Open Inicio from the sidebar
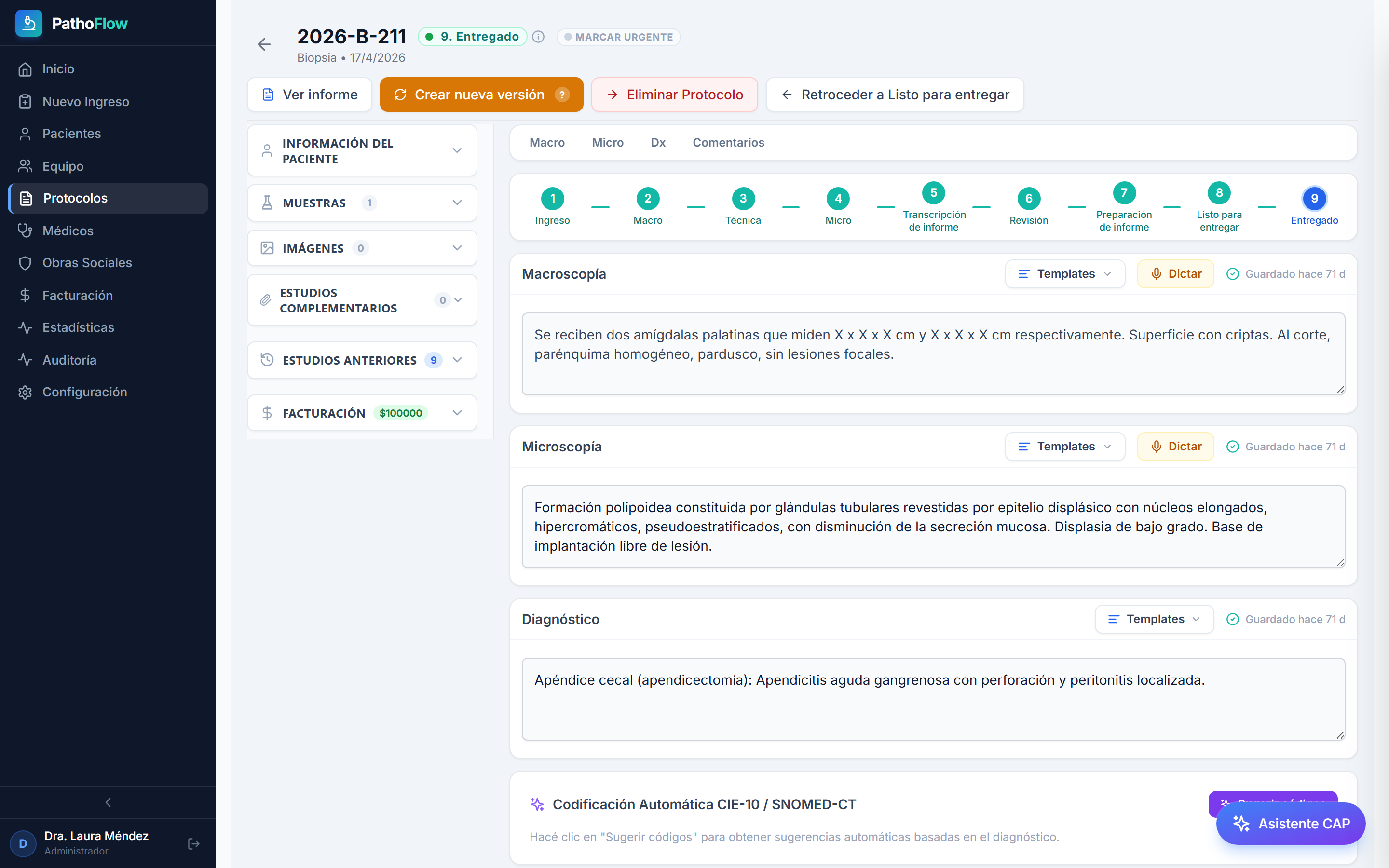The image size is (1389, 868). pos(108,69)
